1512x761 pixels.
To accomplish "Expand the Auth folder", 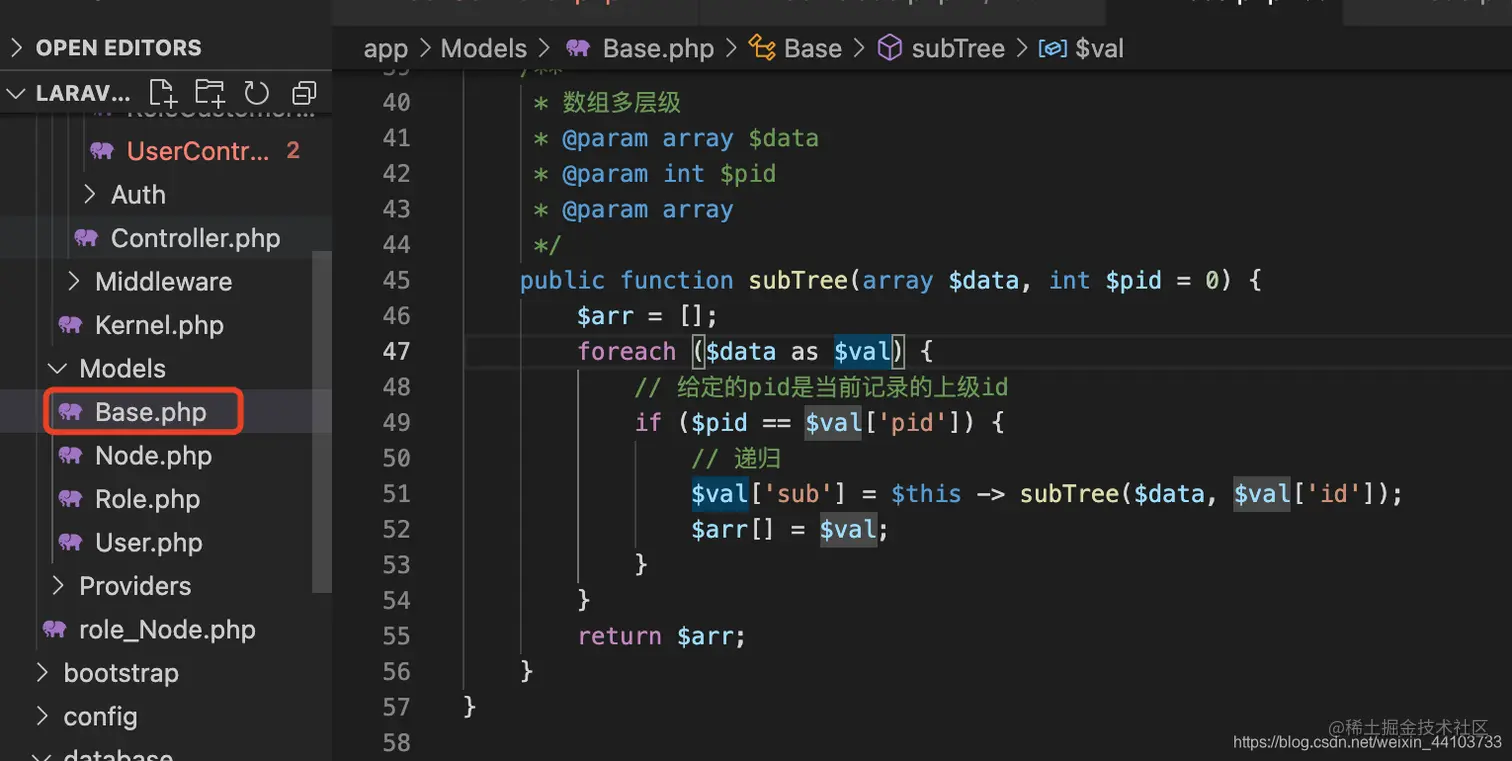I will 89,194.
